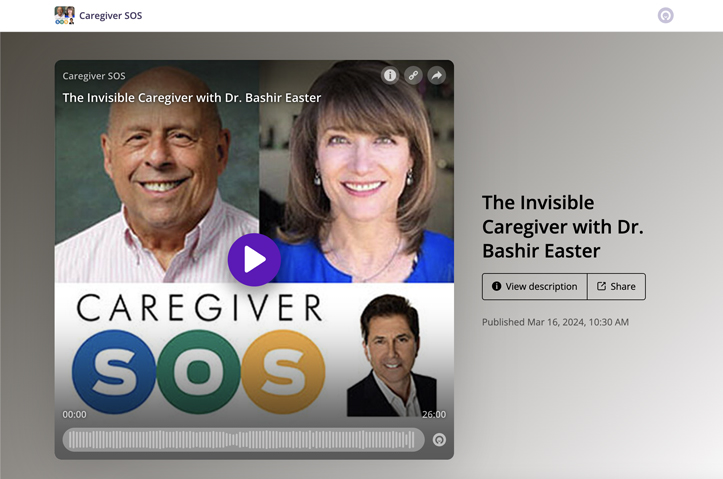The image size is (723, 479).
Task: Click the Published Mar 16, 2024 text
Action: click(x=555, y=322)
